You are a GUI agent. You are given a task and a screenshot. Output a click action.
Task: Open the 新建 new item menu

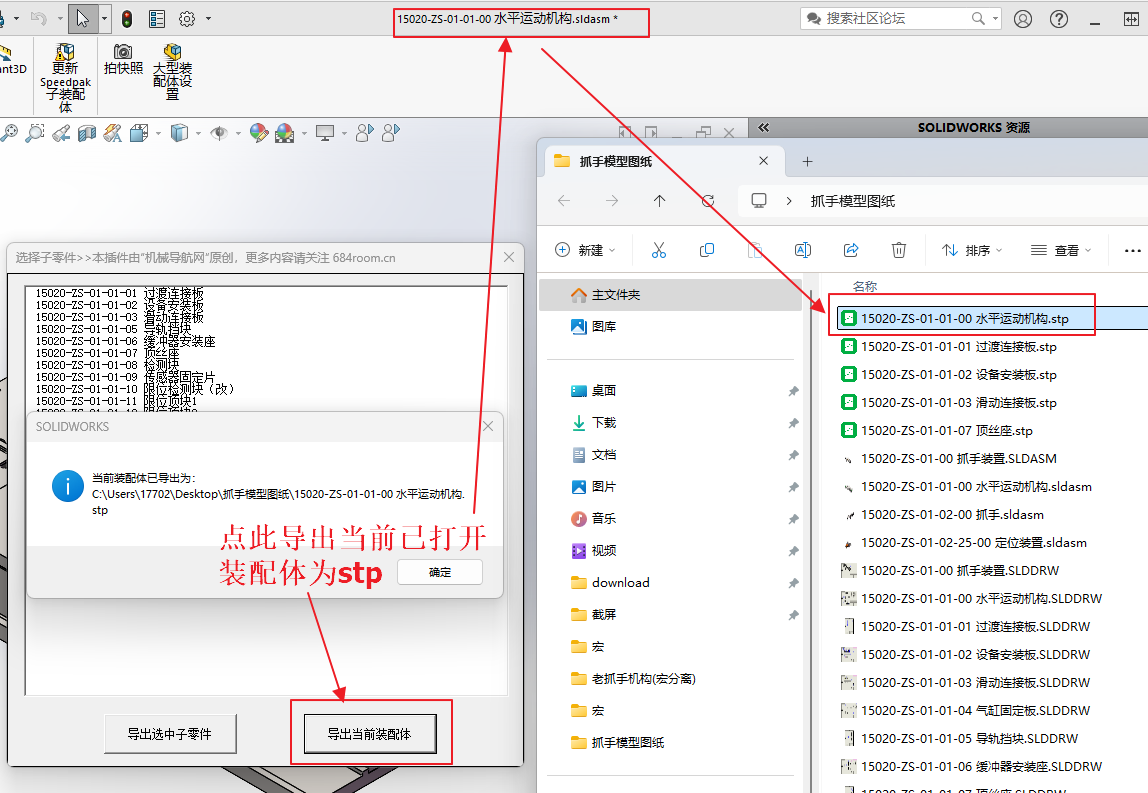pos(585,250)
